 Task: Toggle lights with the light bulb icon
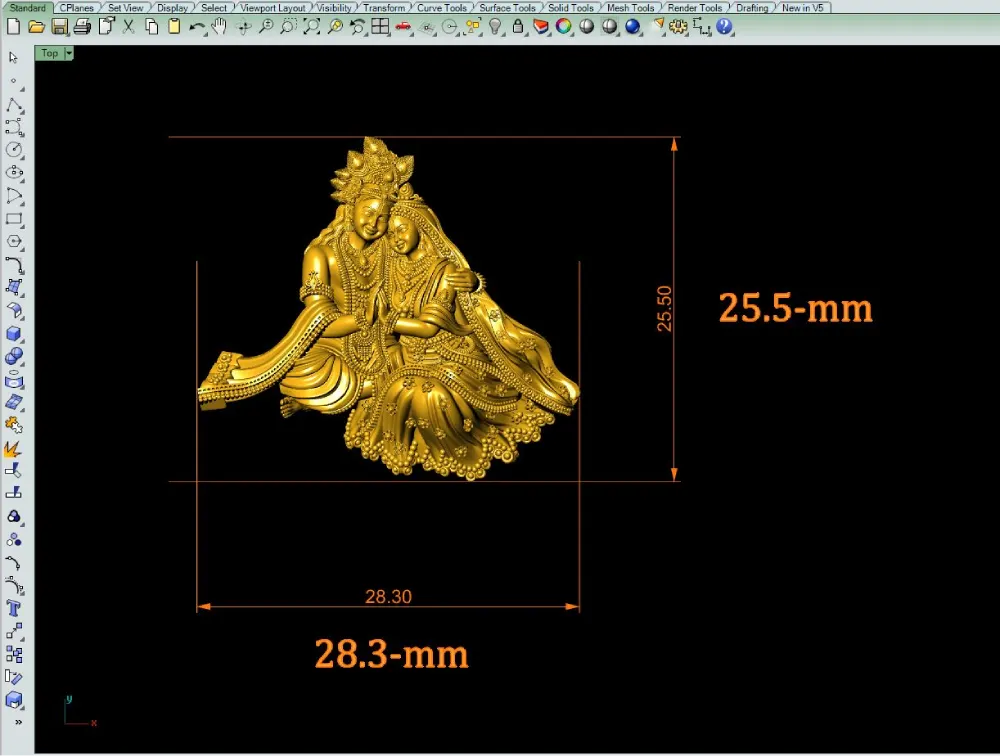click(495, 27)
